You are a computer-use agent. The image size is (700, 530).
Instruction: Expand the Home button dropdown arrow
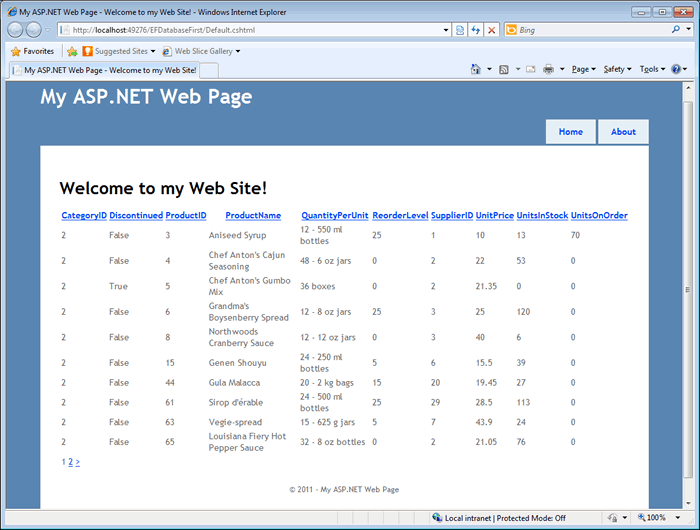point(489,69)
